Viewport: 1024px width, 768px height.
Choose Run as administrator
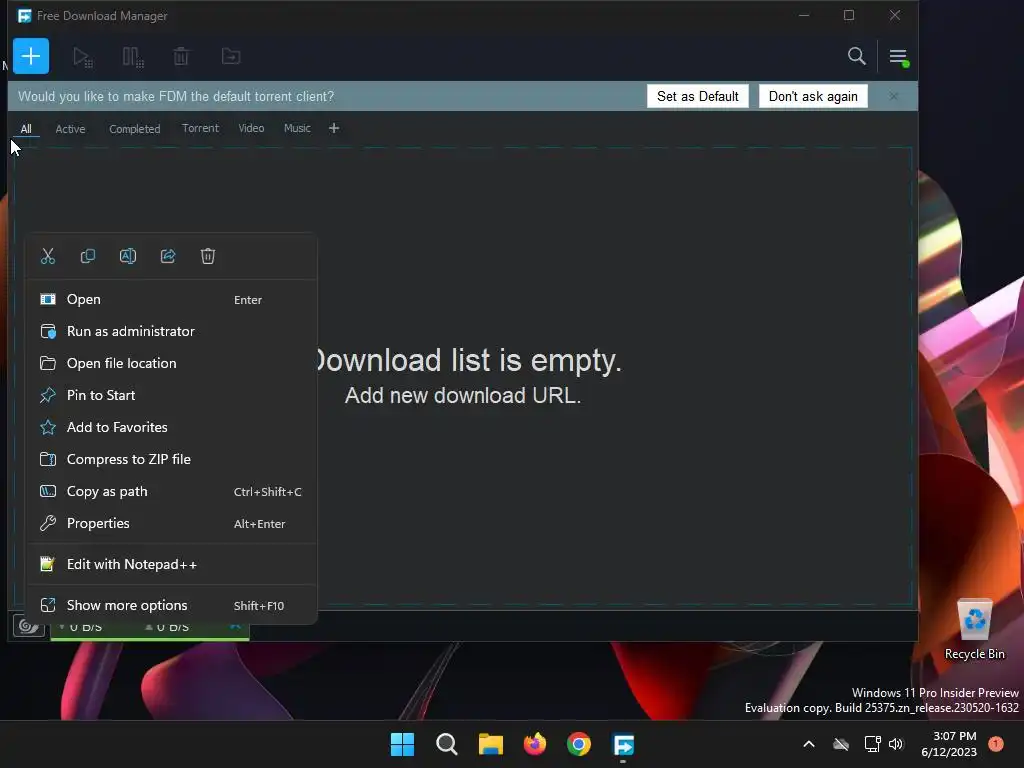click(x=171, y=331)
